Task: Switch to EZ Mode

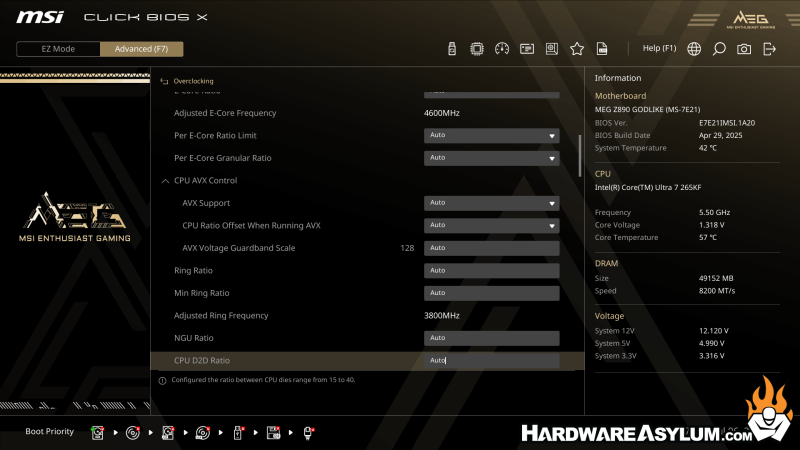Action: 58,49
